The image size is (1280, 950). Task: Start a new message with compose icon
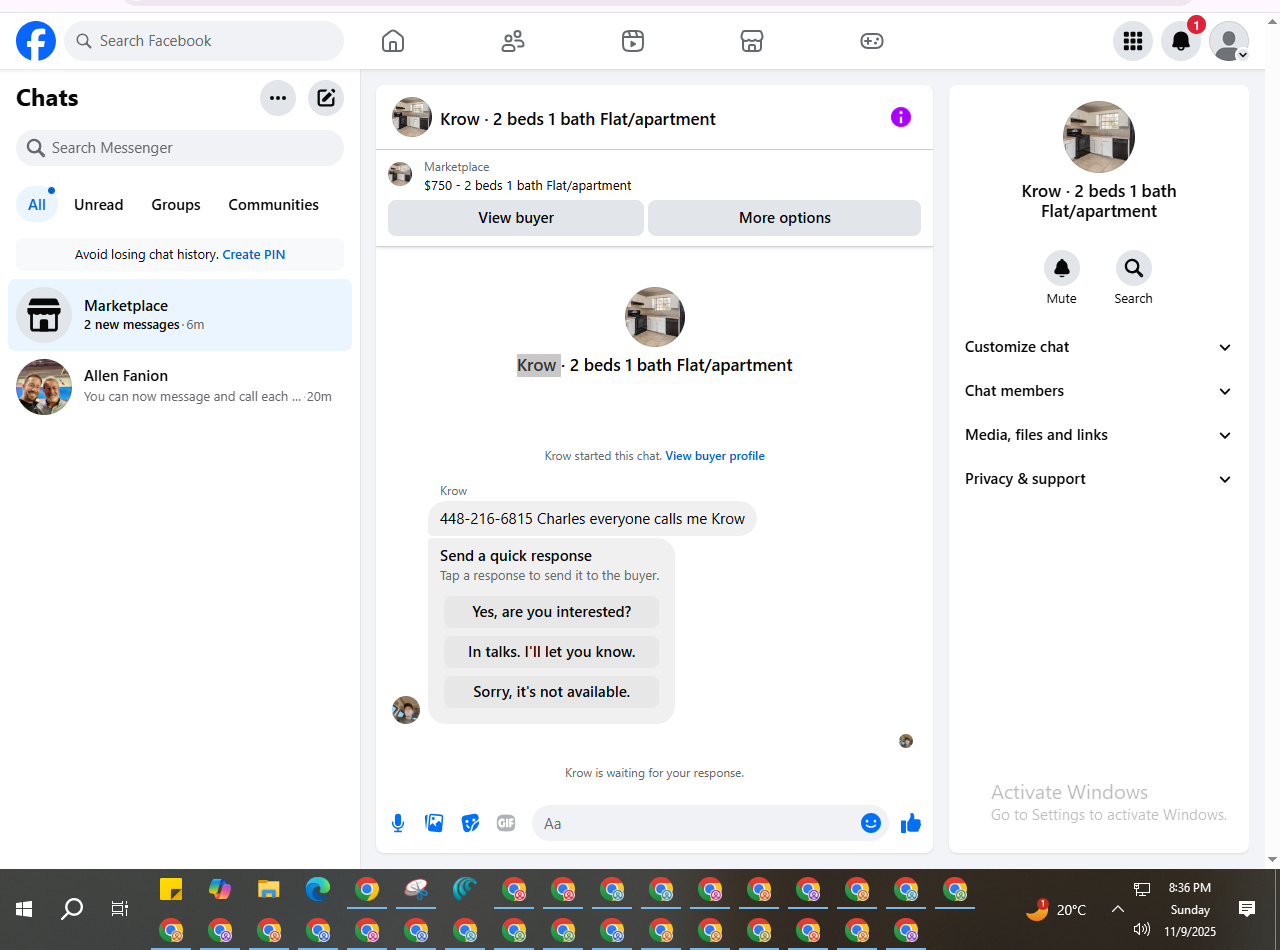coord(326,98)
